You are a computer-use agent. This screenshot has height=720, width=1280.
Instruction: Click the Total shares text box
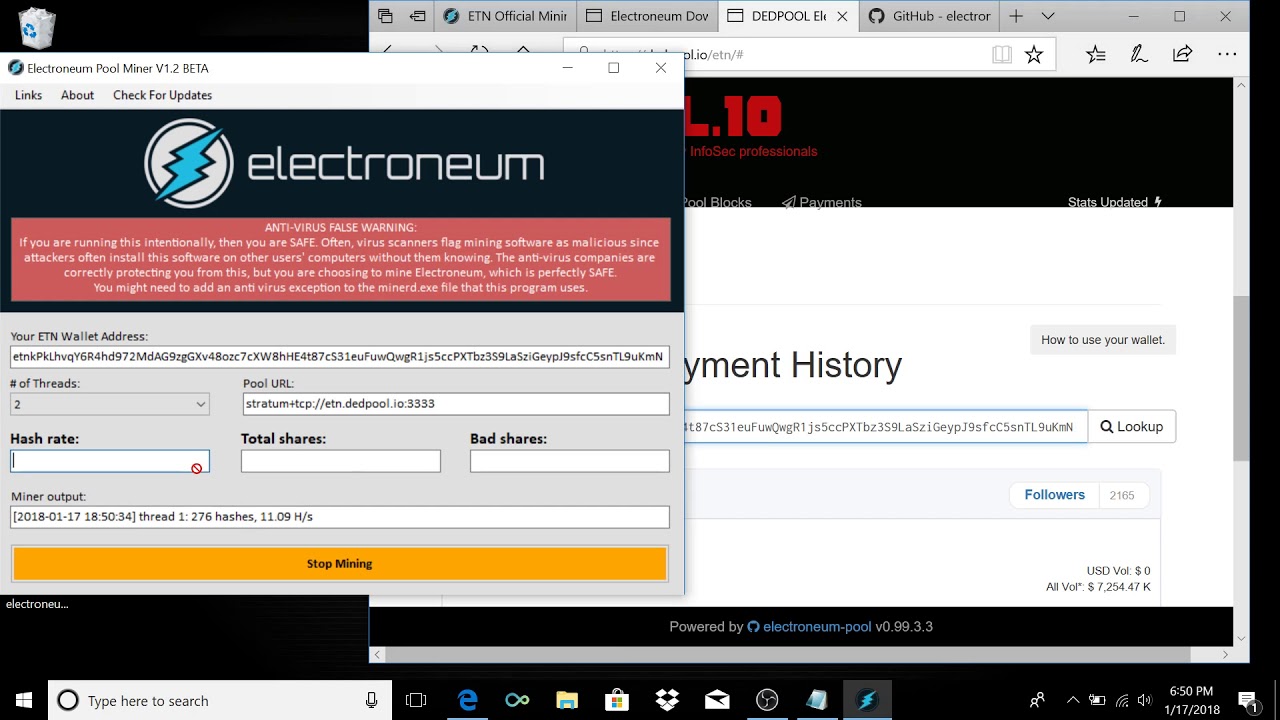340,461
